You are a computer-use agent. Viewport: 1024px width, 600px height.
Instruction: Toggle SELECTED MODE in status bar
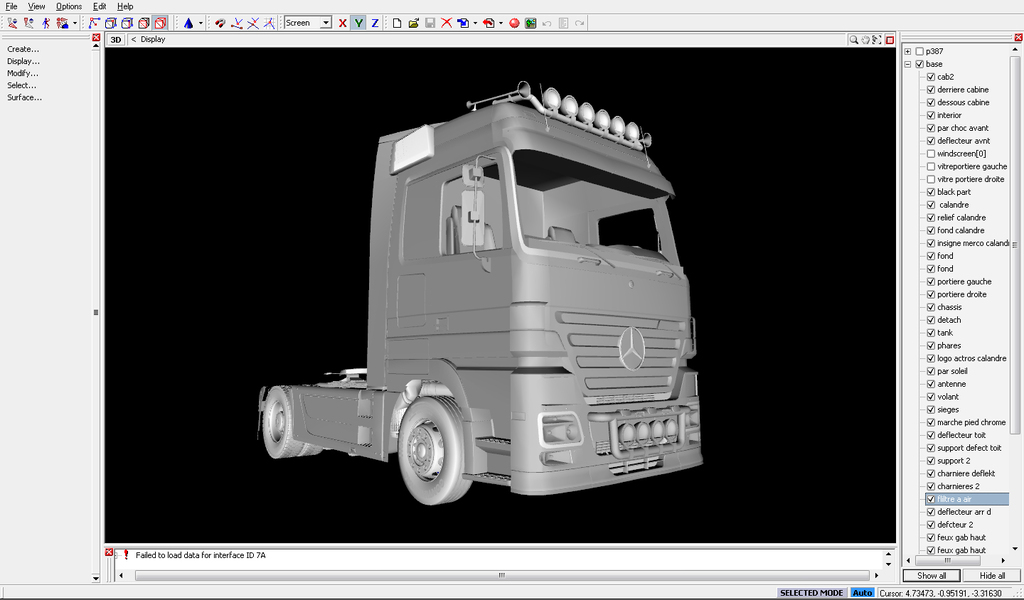click(811, 593)
